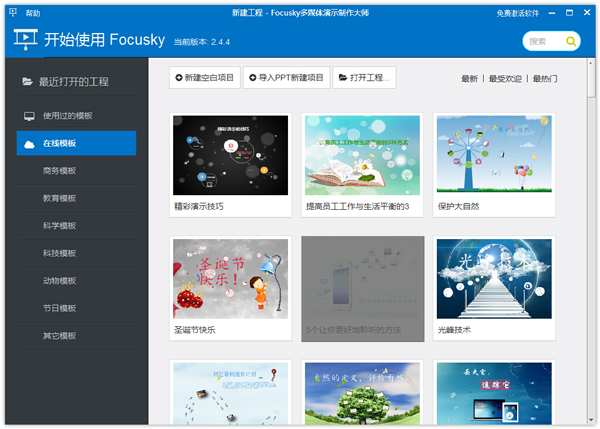Select 在线模板 in sidebar
600x429 pixels.
77,143
